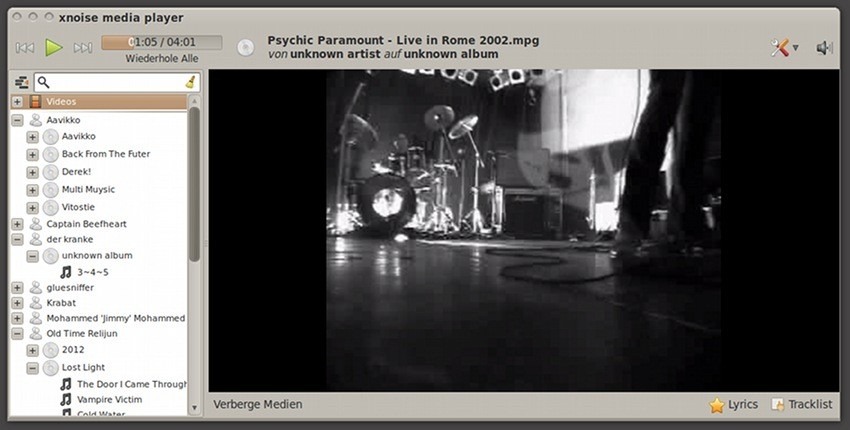
Task: Select The Door I Came Through track
Action: [x=132, y=384]
